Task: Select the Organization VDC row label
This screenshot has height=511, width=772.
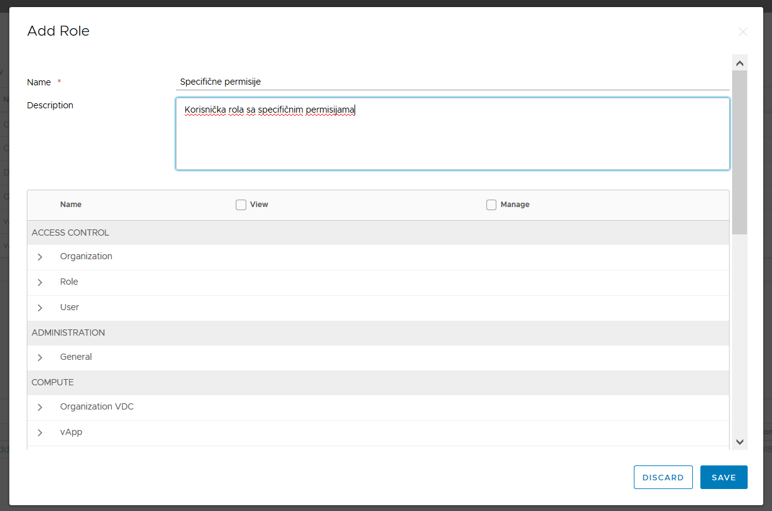Action: (96, 407)
